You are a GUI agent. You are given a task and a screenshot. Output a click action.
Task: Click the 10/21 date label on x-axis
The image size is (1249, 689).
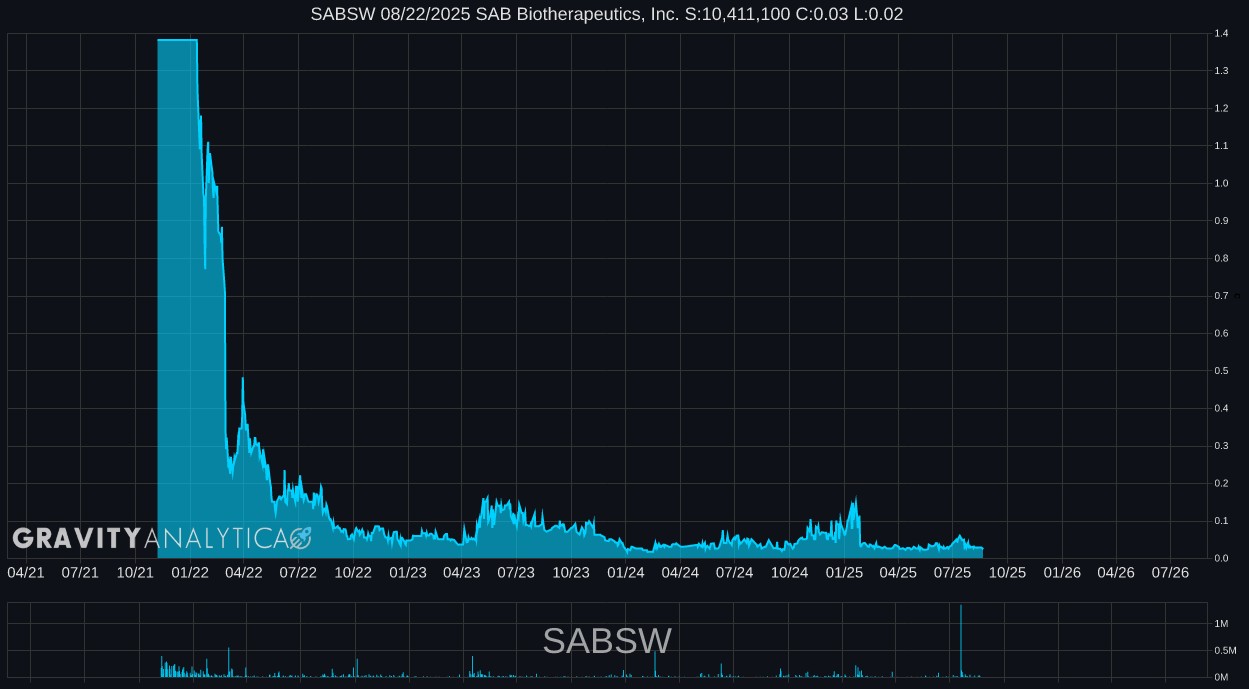pyautogui.click(x=135, y=572)
